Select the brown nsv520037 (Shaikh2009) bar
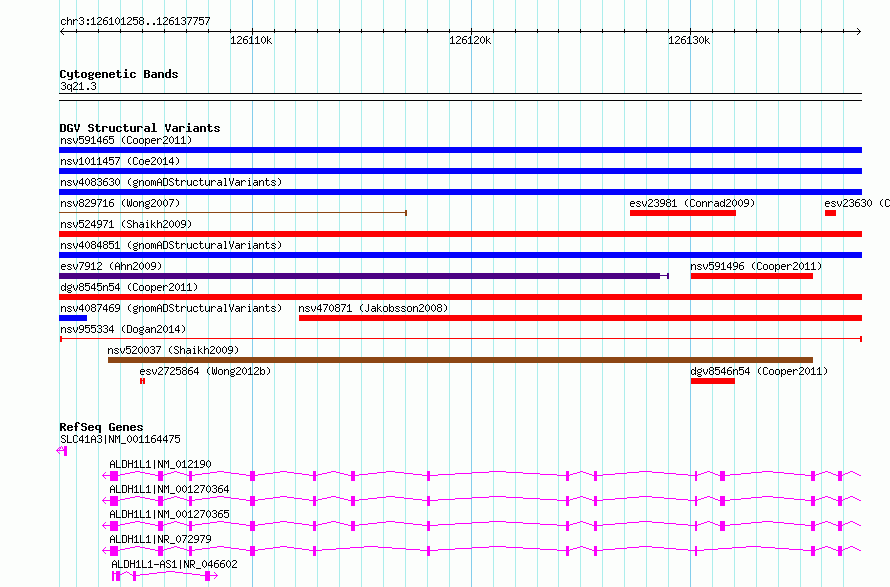Image resolution: width=890 pixels, height=587 pixels. 460,360
